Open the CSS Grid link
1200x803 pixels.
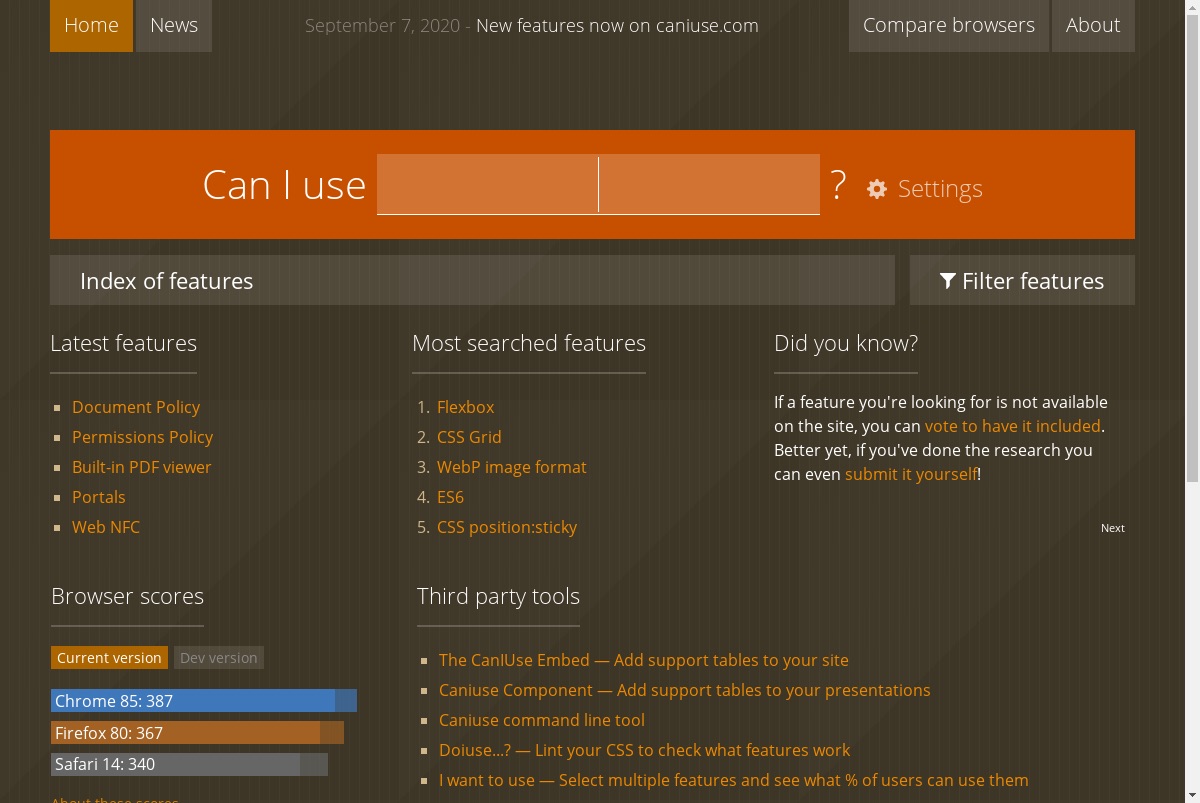coord(469,437)
